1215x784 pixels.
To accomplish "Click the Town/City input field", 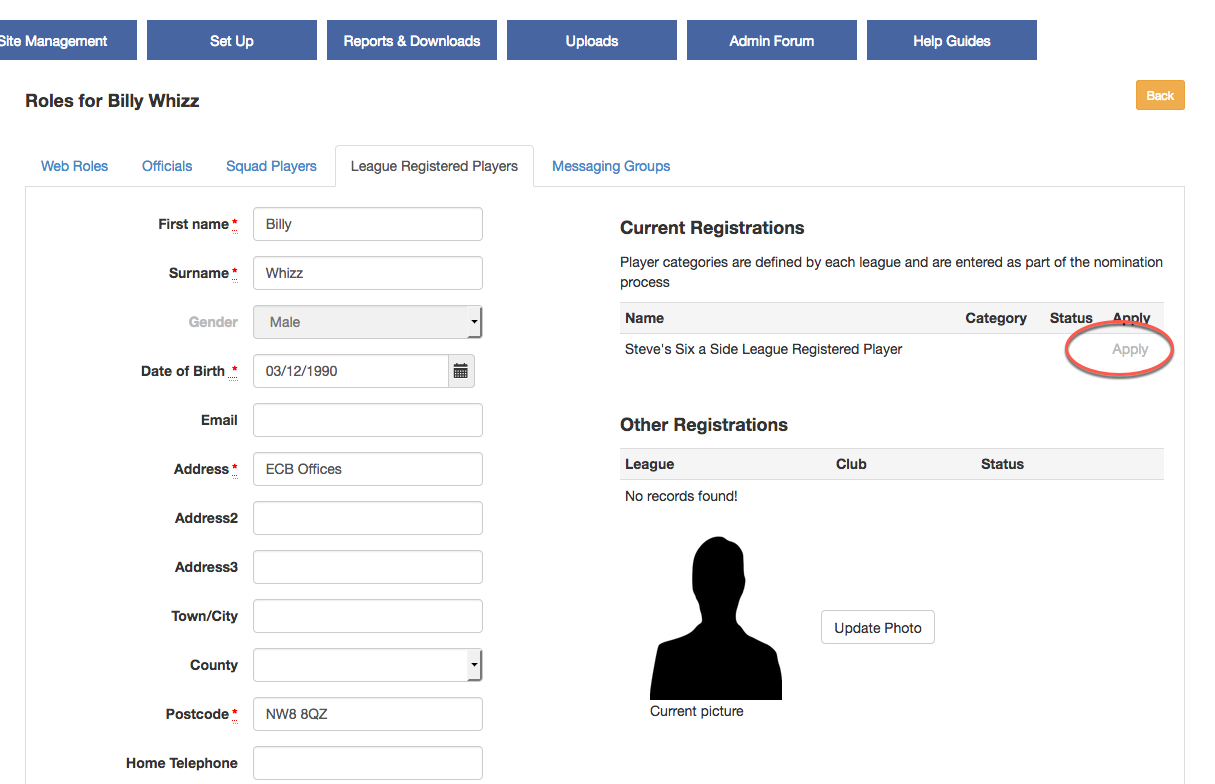I will [x=368, y=616].
